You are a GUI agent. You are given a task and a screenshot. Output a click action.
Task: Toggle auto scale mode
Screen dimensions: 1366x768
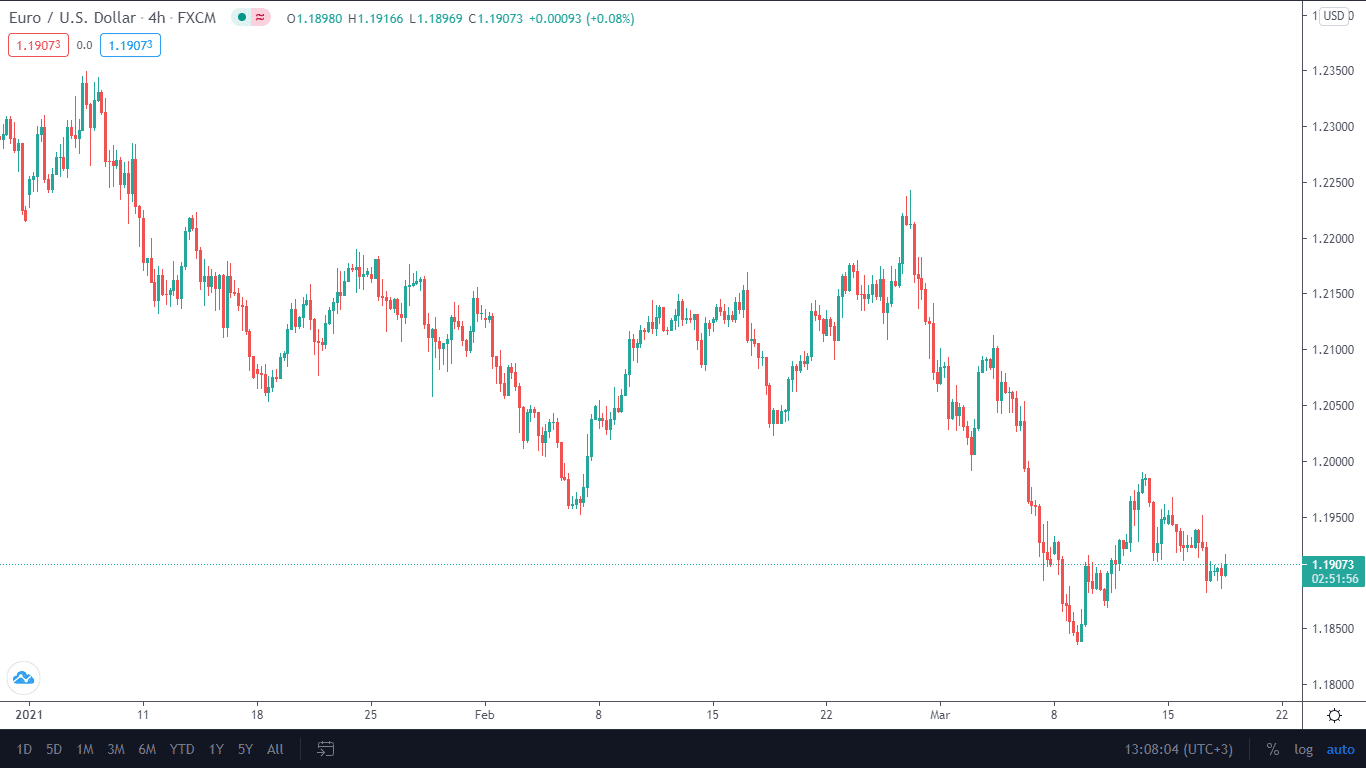[1340, 749]
